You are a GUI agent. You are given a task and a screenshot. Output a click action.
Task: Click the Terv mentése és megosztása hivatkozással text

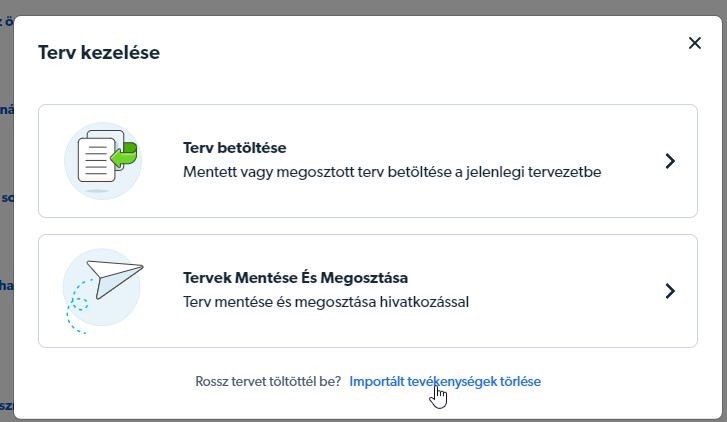pos(326,302)
